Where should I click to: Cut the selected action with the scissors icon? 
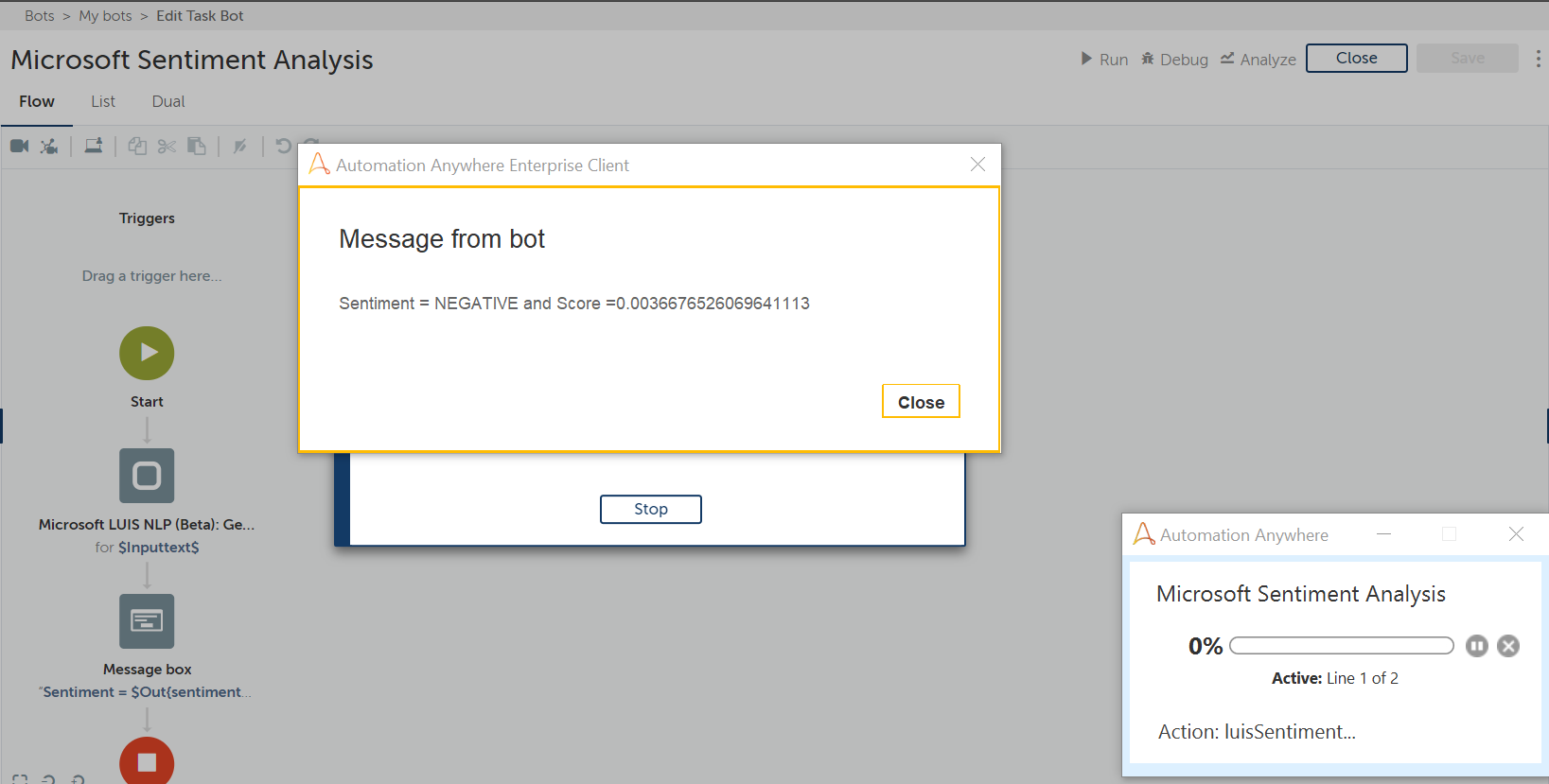coord(167,146)
